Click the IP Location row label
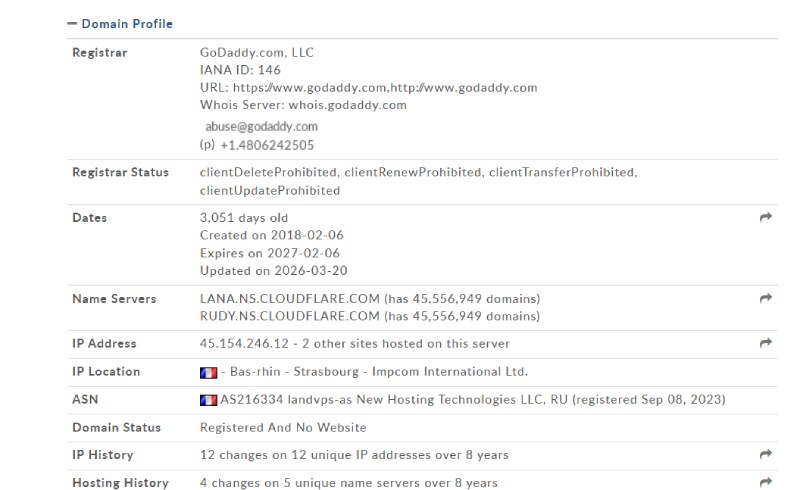 tap(106, 372)
